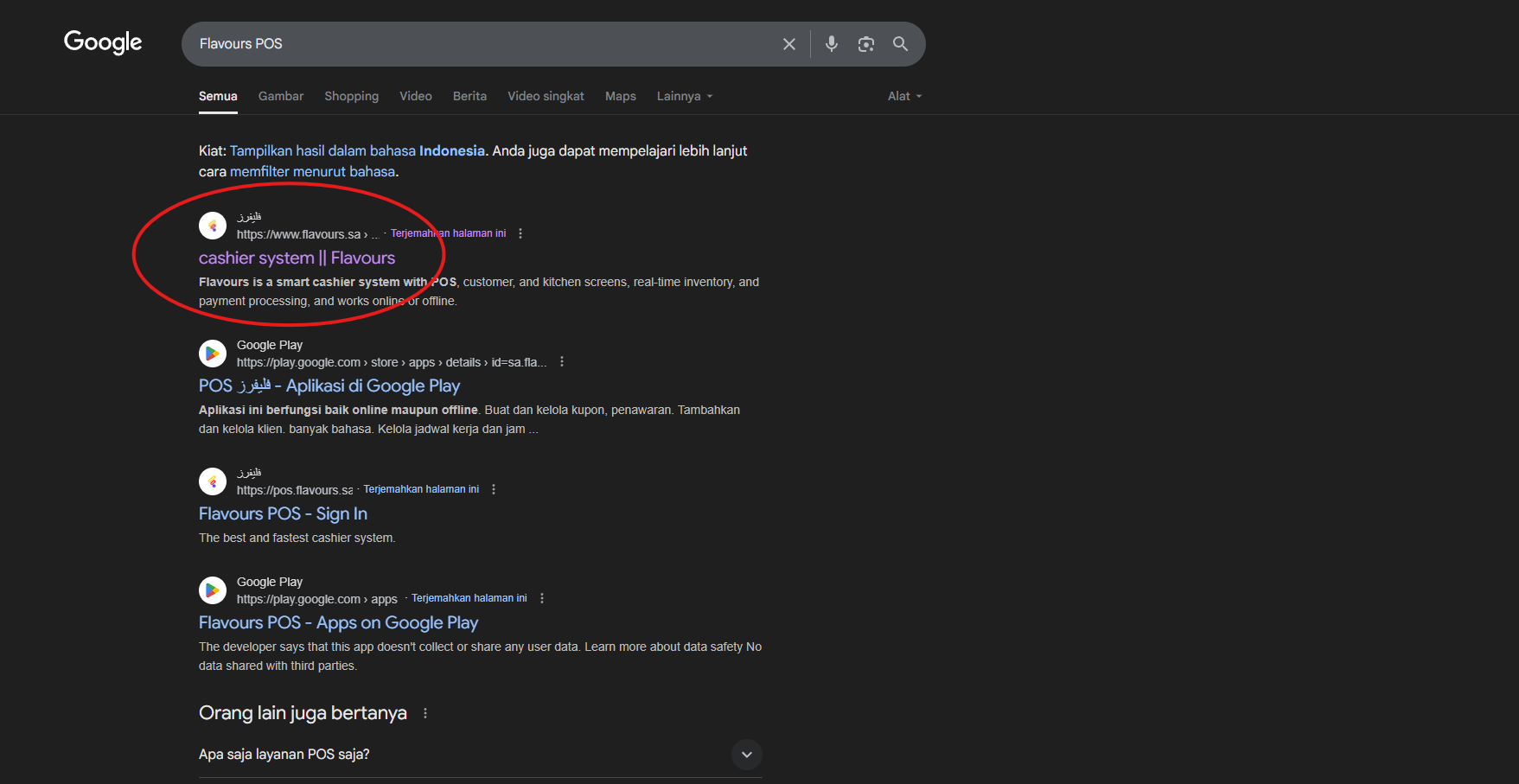Click Google Play site name above Apps on Google Play
The height and width of the screenshot is (784, 1519).
click(x=270, y=582)
